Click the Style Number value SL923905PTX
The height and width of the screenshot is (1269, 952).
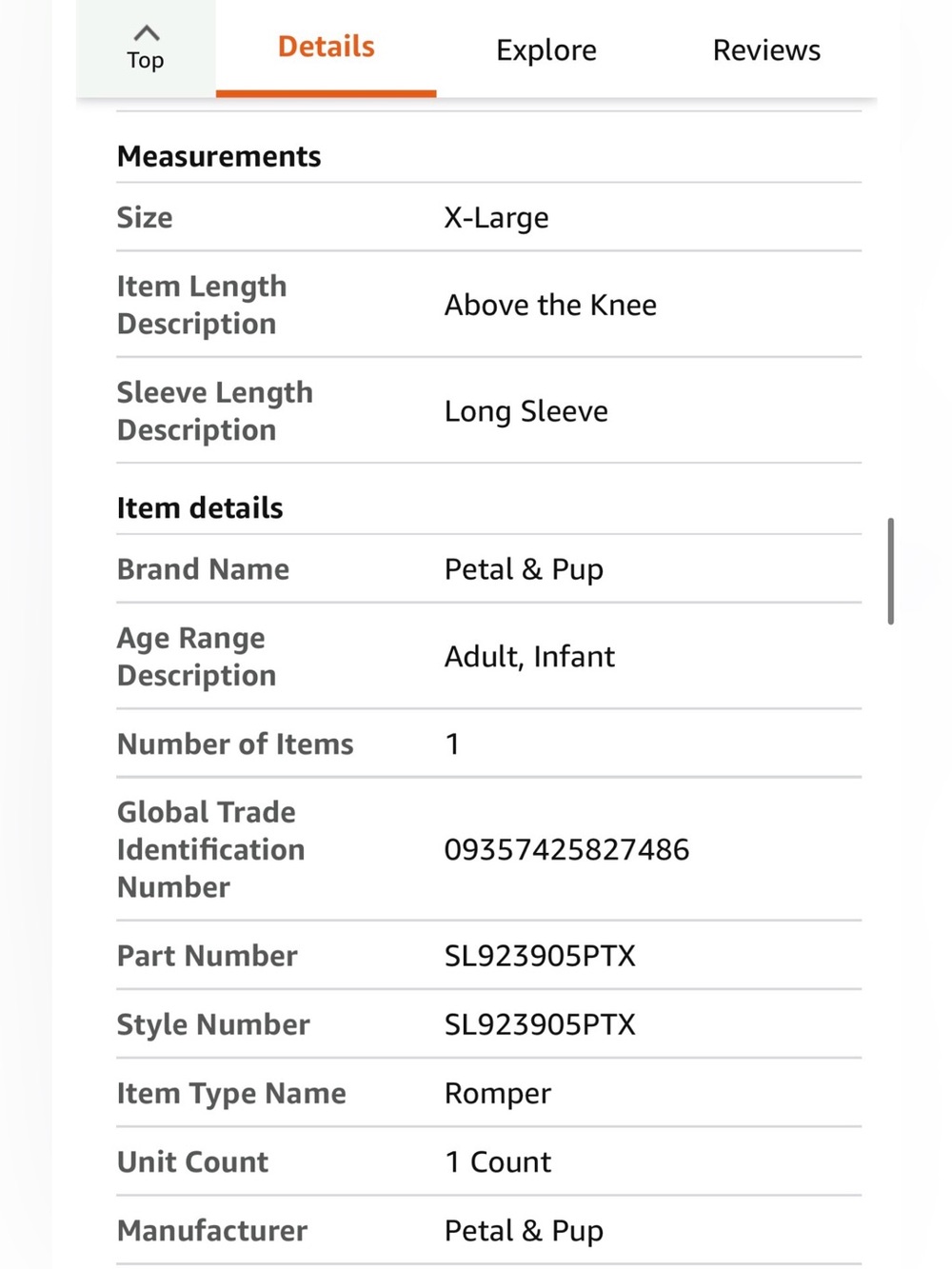[x=540, y=1024]
